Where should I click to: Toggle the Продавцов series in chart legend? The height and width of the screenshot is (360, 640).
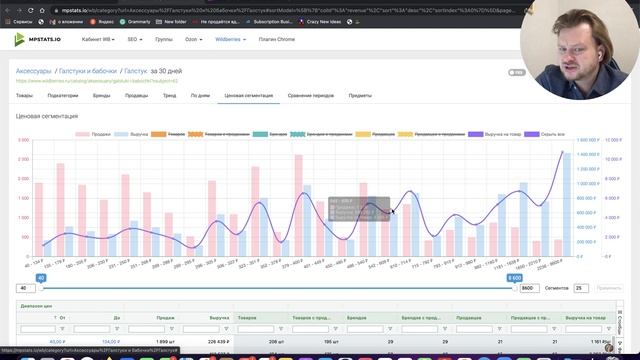(x=375, y=134)
